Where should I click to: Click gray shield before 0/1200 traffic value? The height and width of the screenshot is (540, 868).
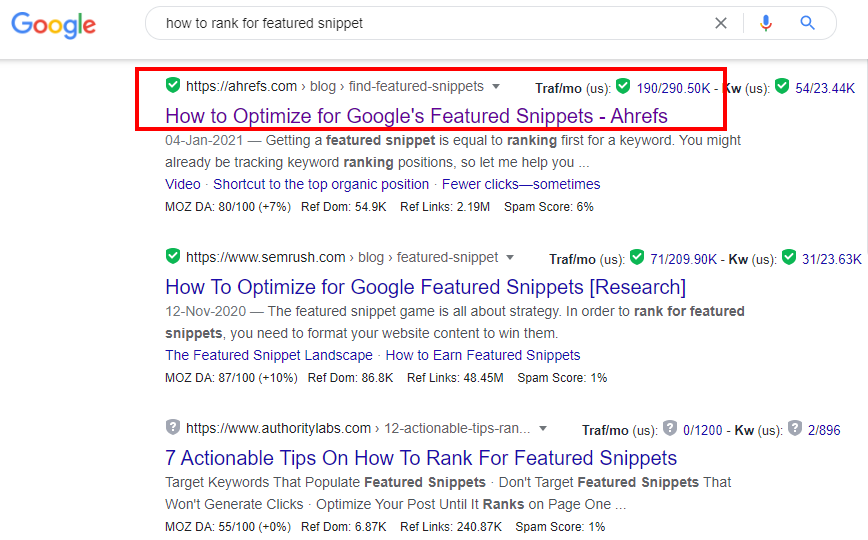670,428
